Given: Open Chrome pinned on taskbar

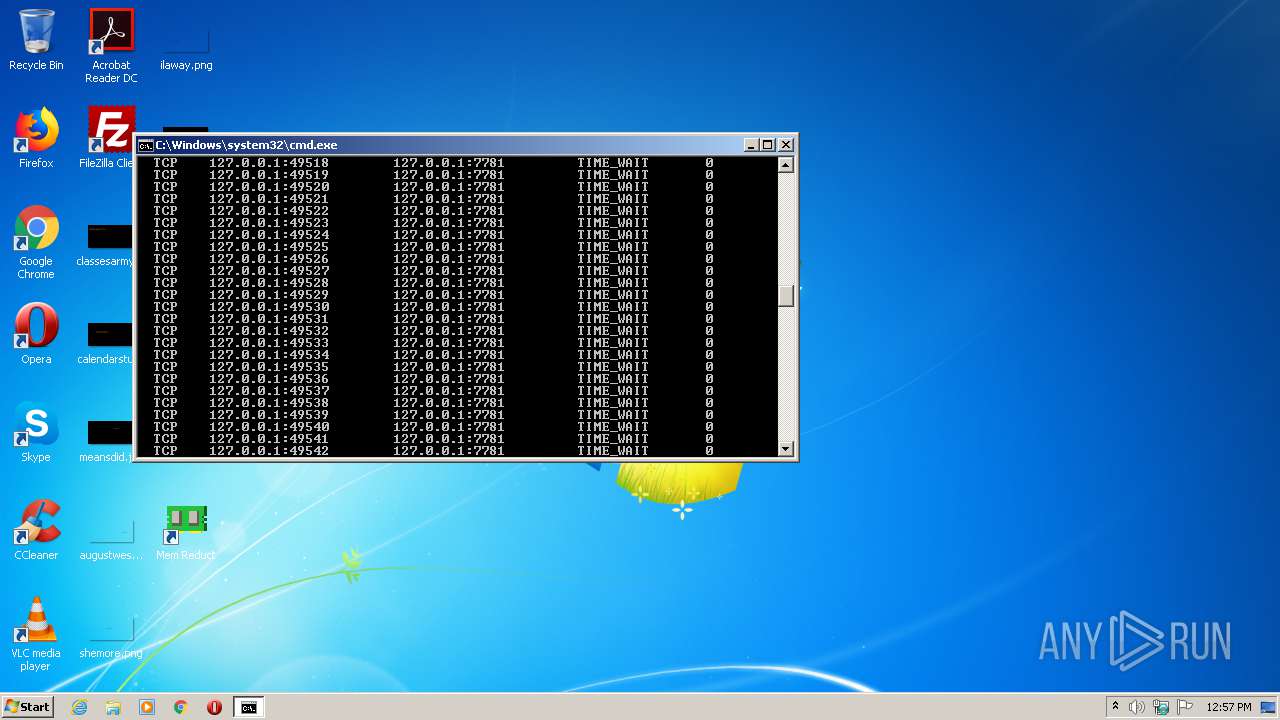Looking at the screenshot, I should (x=181, y=707).
